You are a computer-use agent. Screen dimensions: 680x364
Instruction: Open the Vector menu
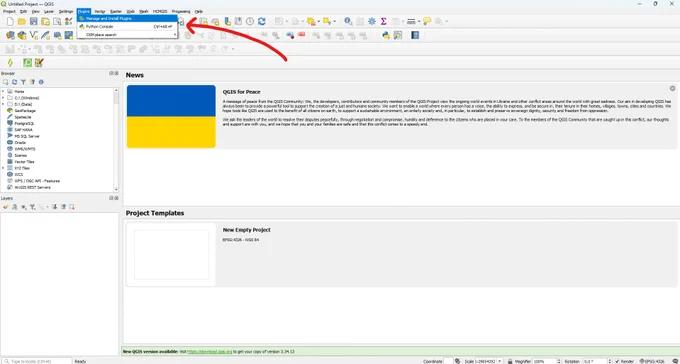pyautogui.click(x=99, y=11)
